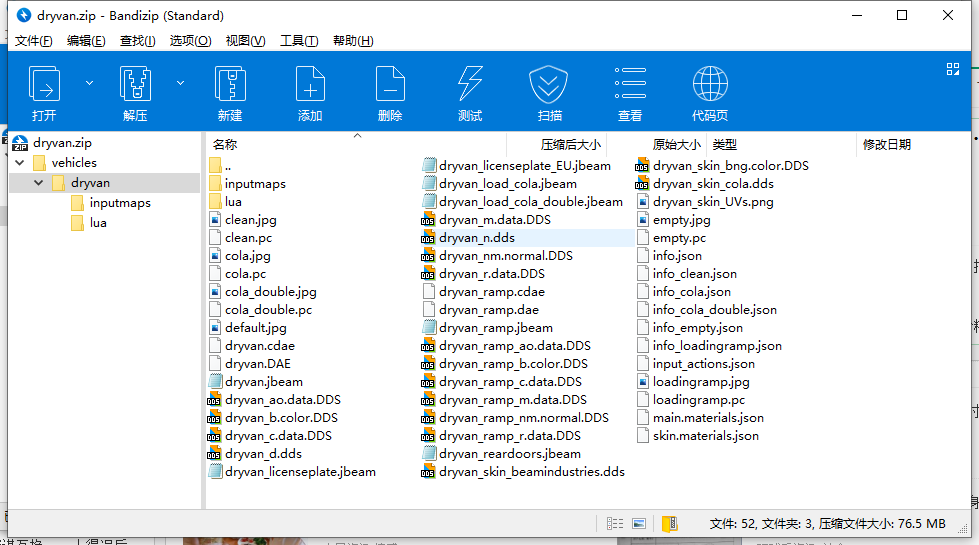Click the 查看 (View) list icon

630,84
